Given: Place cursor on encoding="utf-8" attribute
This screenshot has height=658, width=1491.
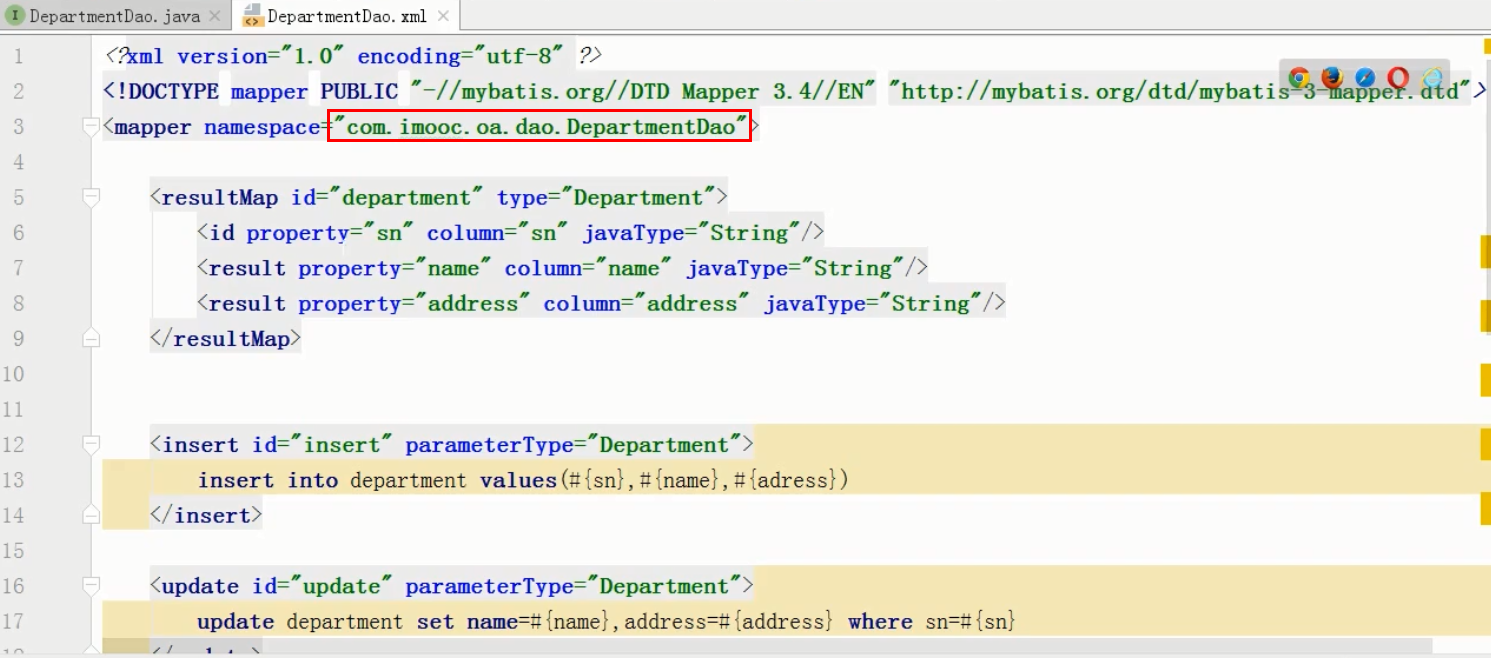Looking at the screenshot, I should pos(461,56).
